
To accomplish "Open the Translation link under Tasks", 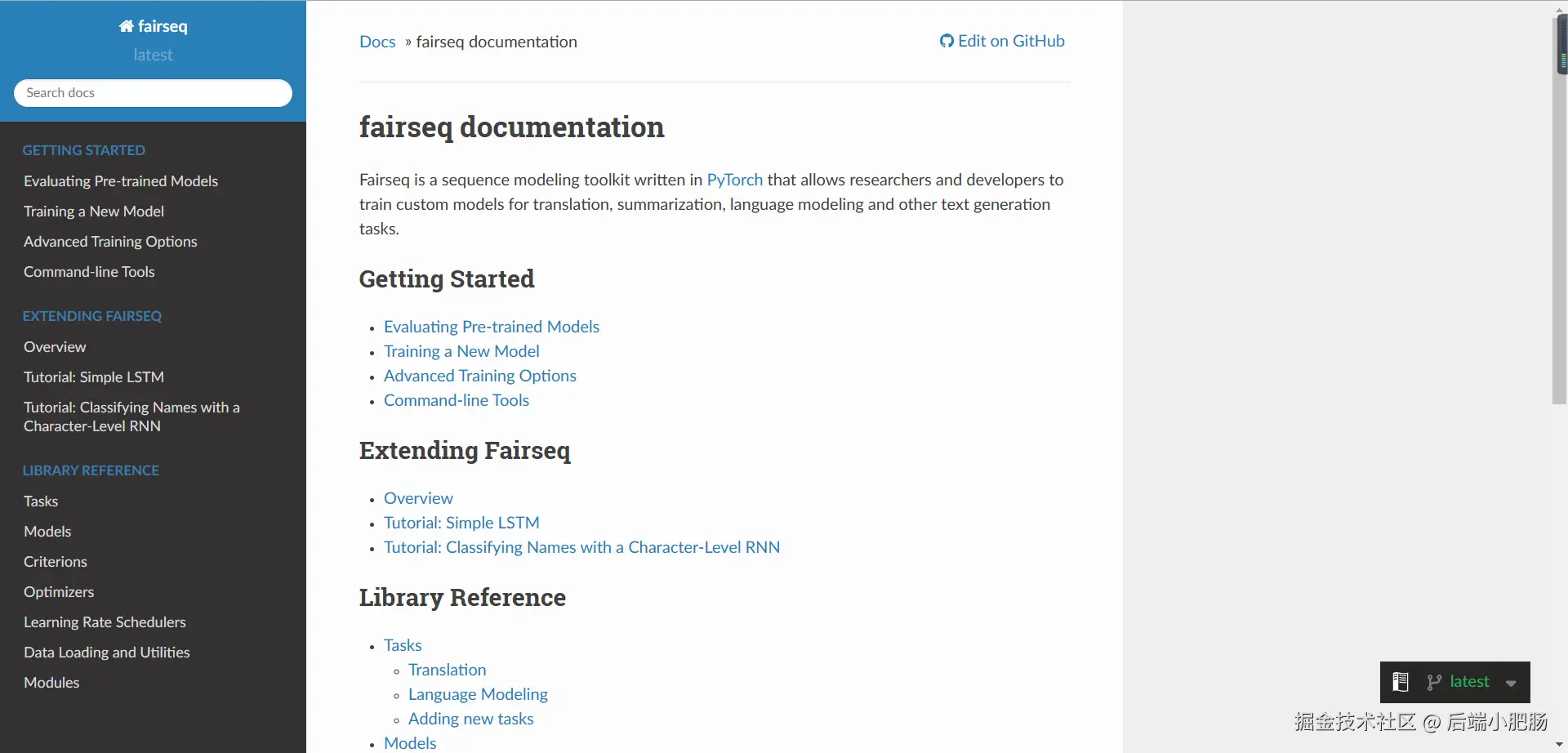I will [x=448, y=670].
